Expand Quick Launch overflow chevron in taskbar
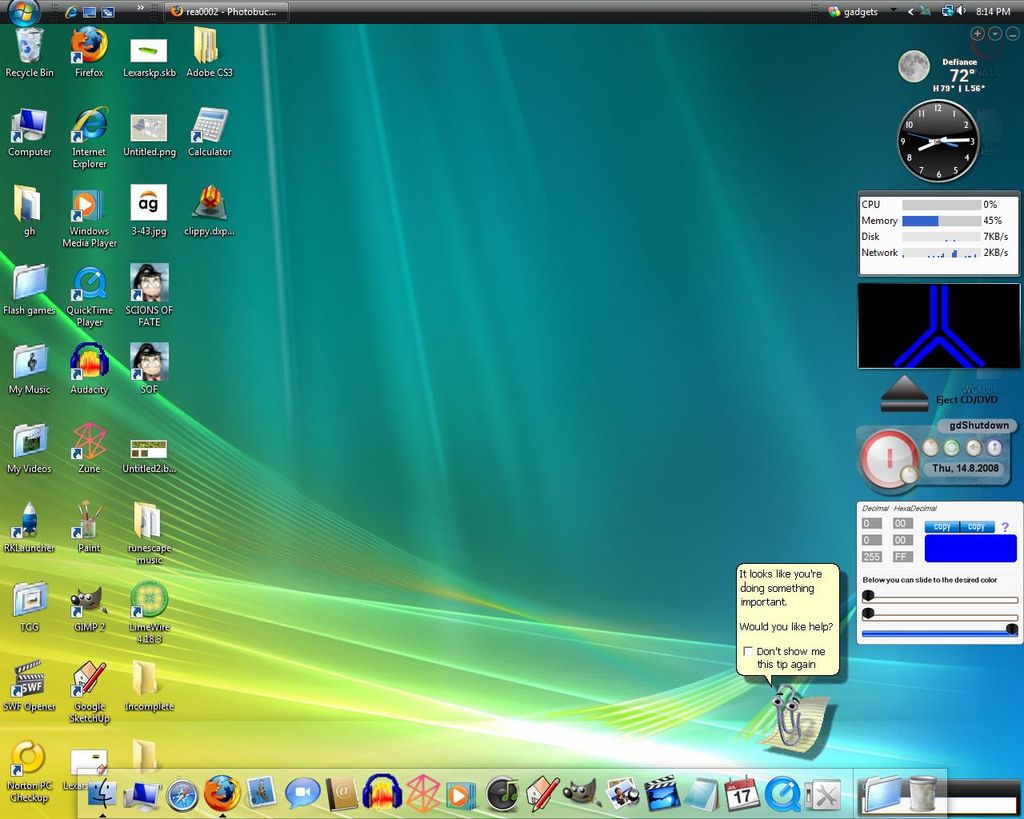1024x819 pixels. click(x=140, y=8)
